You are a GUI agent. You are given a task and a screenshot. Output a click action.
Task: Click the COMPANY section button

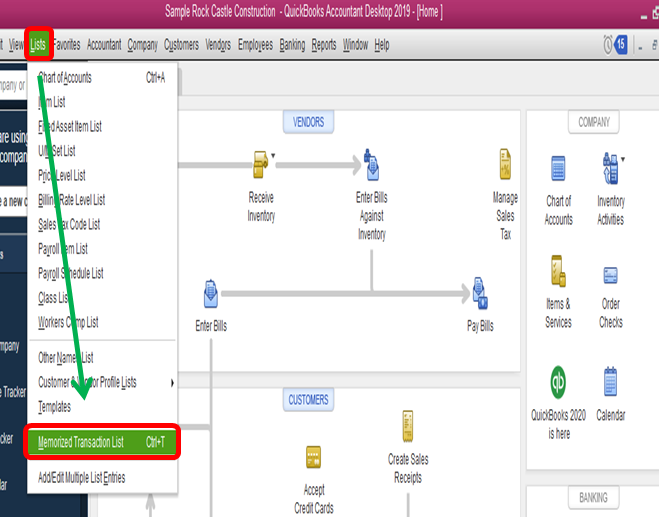point(593,122)
